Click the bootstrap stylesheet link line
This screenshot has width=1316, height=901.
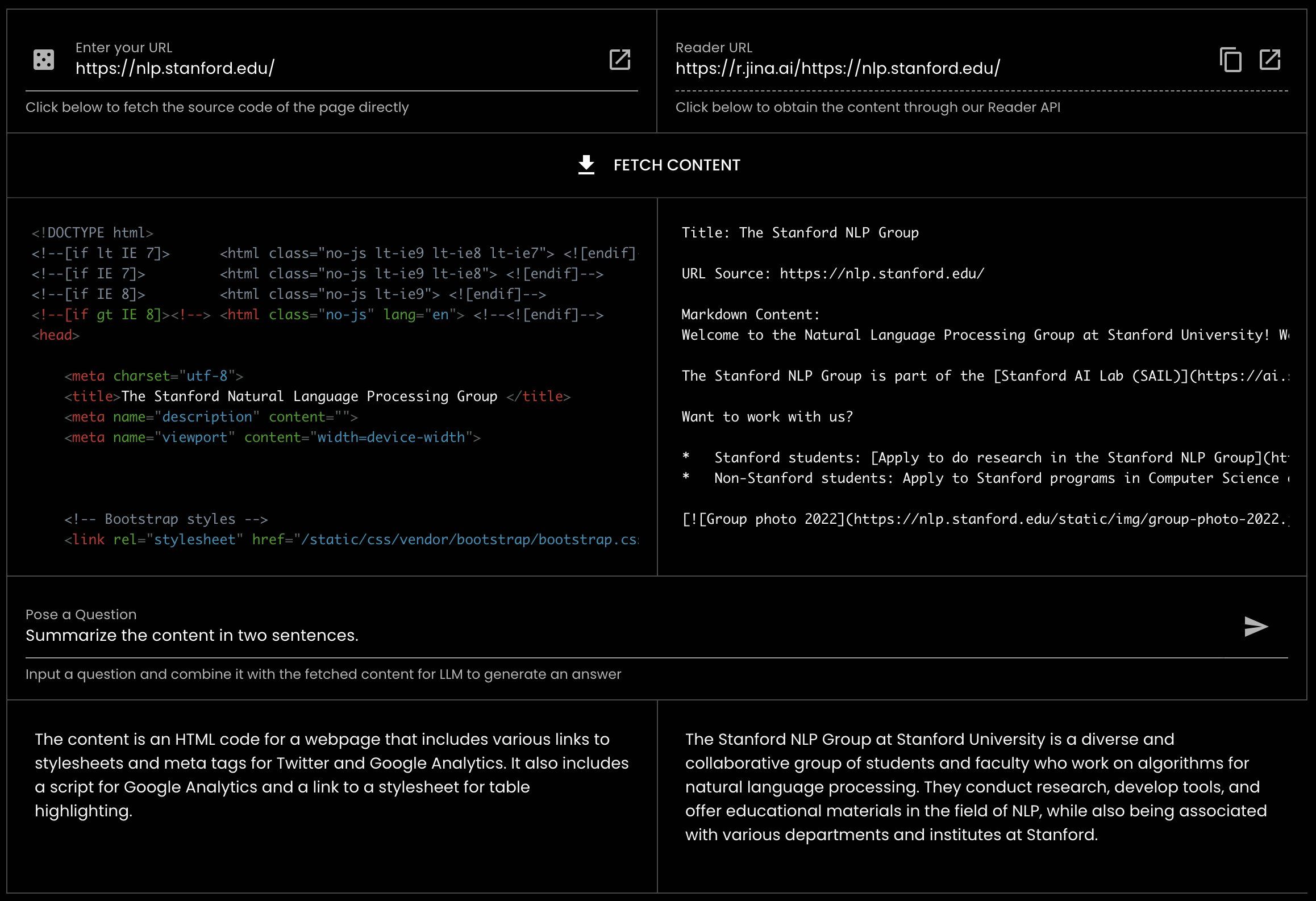pos(351,539)
